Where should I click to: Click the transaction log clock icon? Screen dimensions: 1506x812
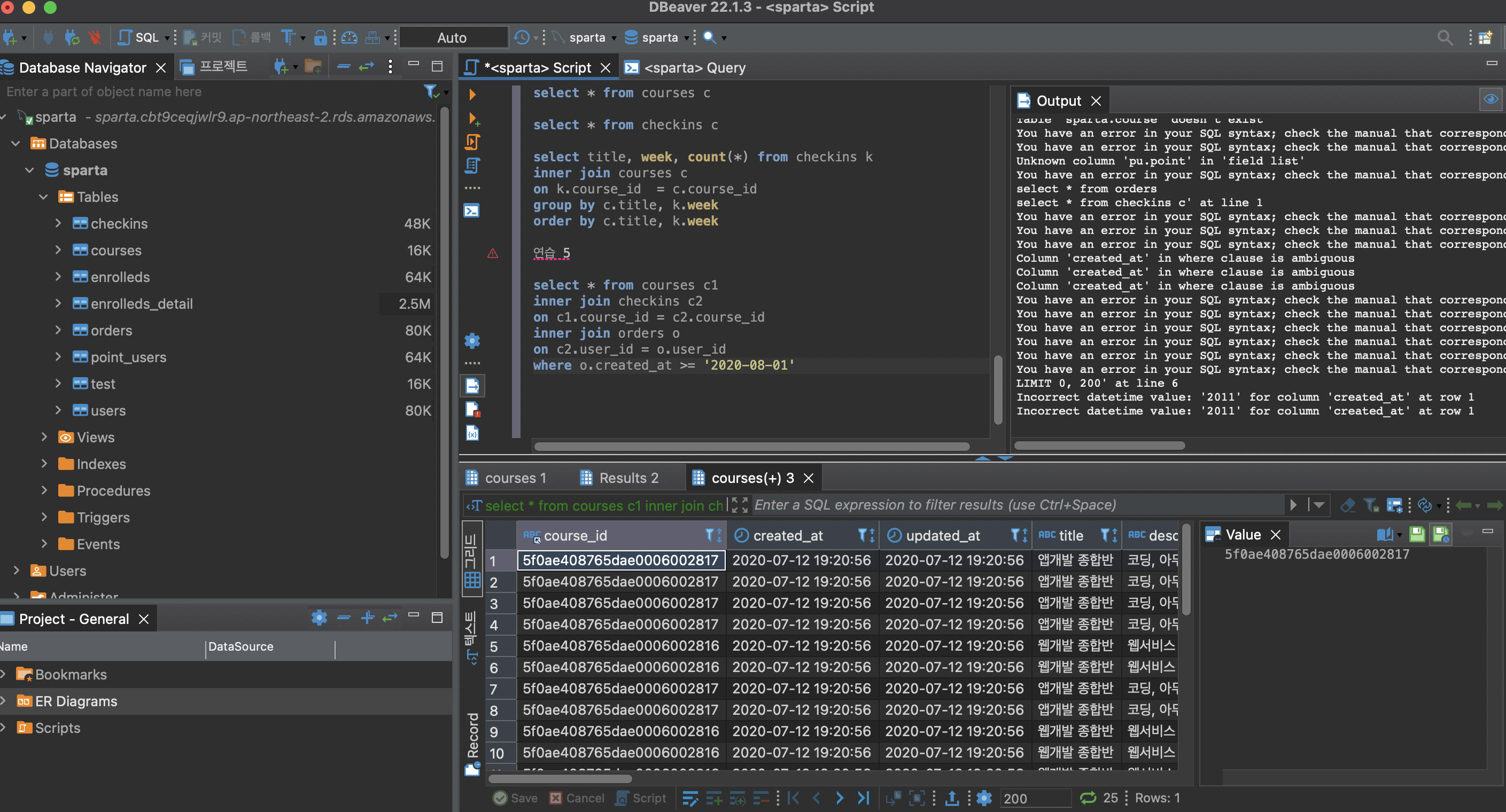[x=522, y=38]
